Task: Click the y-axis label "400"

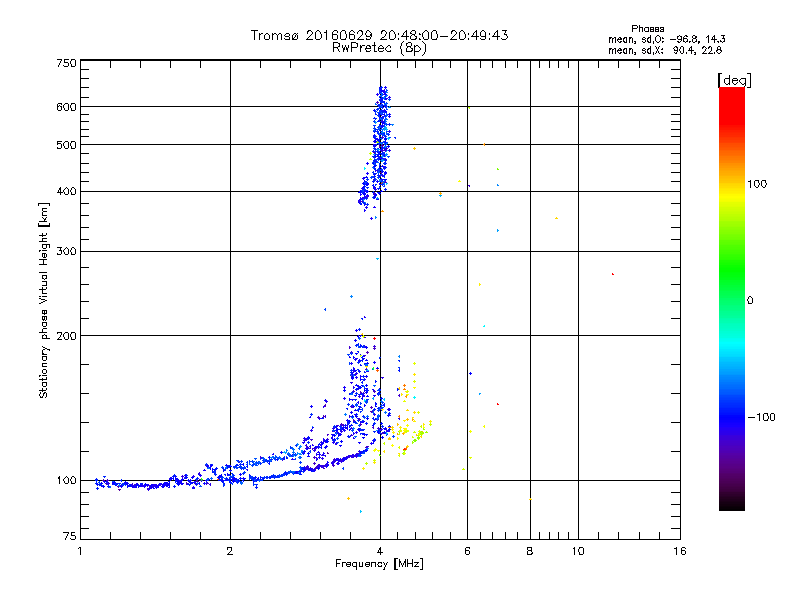Action: point(66,192)
